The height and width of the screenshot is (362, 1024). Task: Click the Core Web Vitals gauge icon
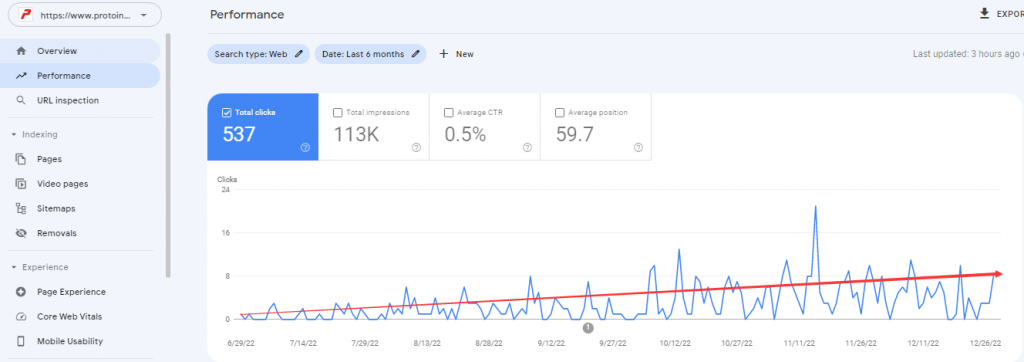click(x=22, y=317)
